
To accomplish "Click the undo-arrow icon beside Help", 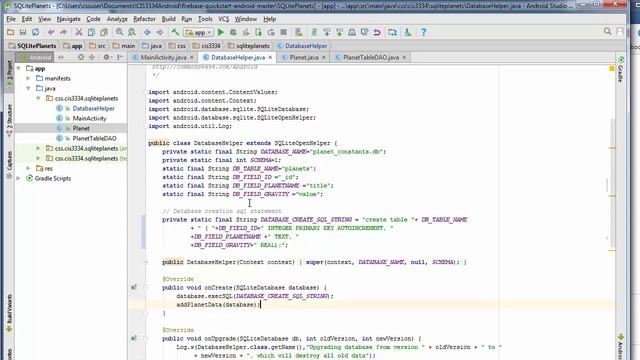I will pyautogui.click(x=377, y=32).
